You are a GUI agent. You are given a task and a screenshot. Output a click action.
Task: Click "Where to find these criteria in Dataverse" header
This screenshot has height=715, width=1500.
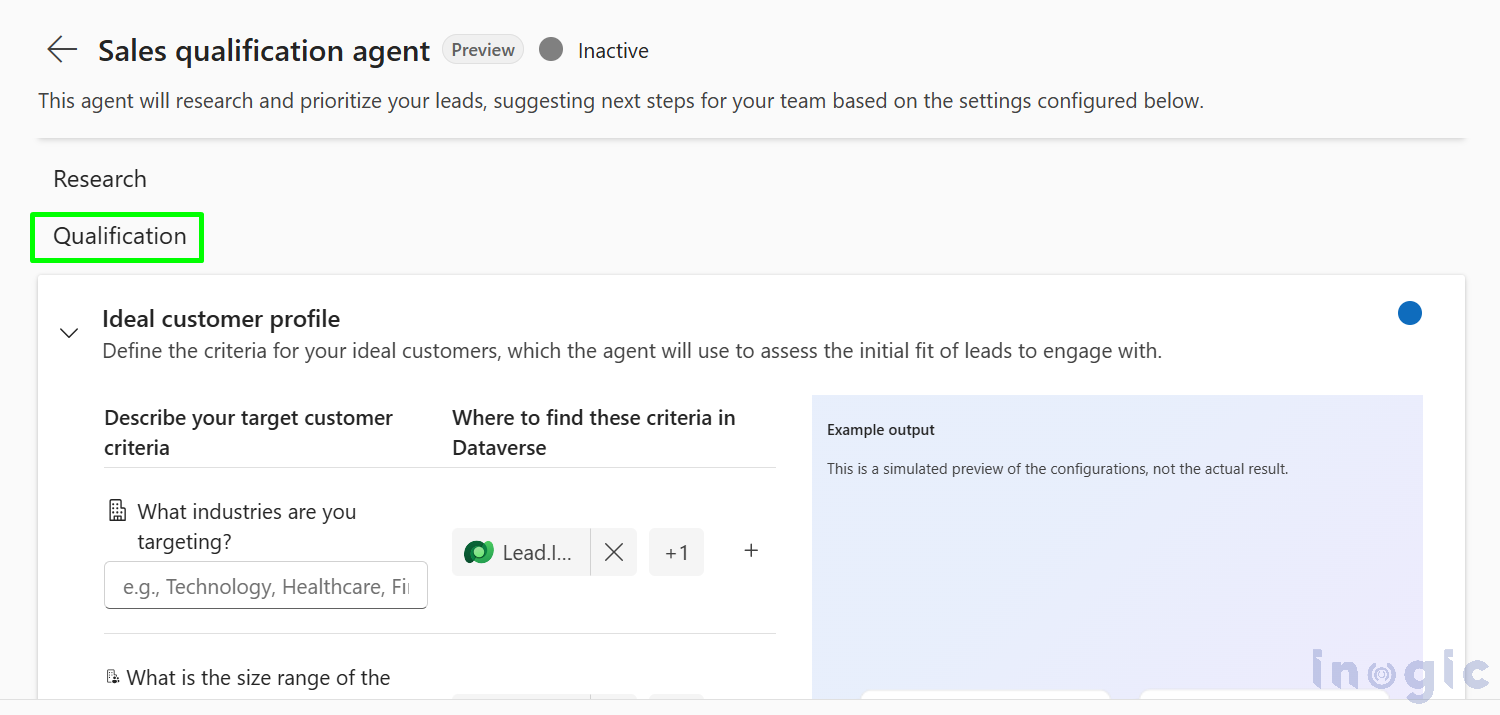click(x=594, y=432)
